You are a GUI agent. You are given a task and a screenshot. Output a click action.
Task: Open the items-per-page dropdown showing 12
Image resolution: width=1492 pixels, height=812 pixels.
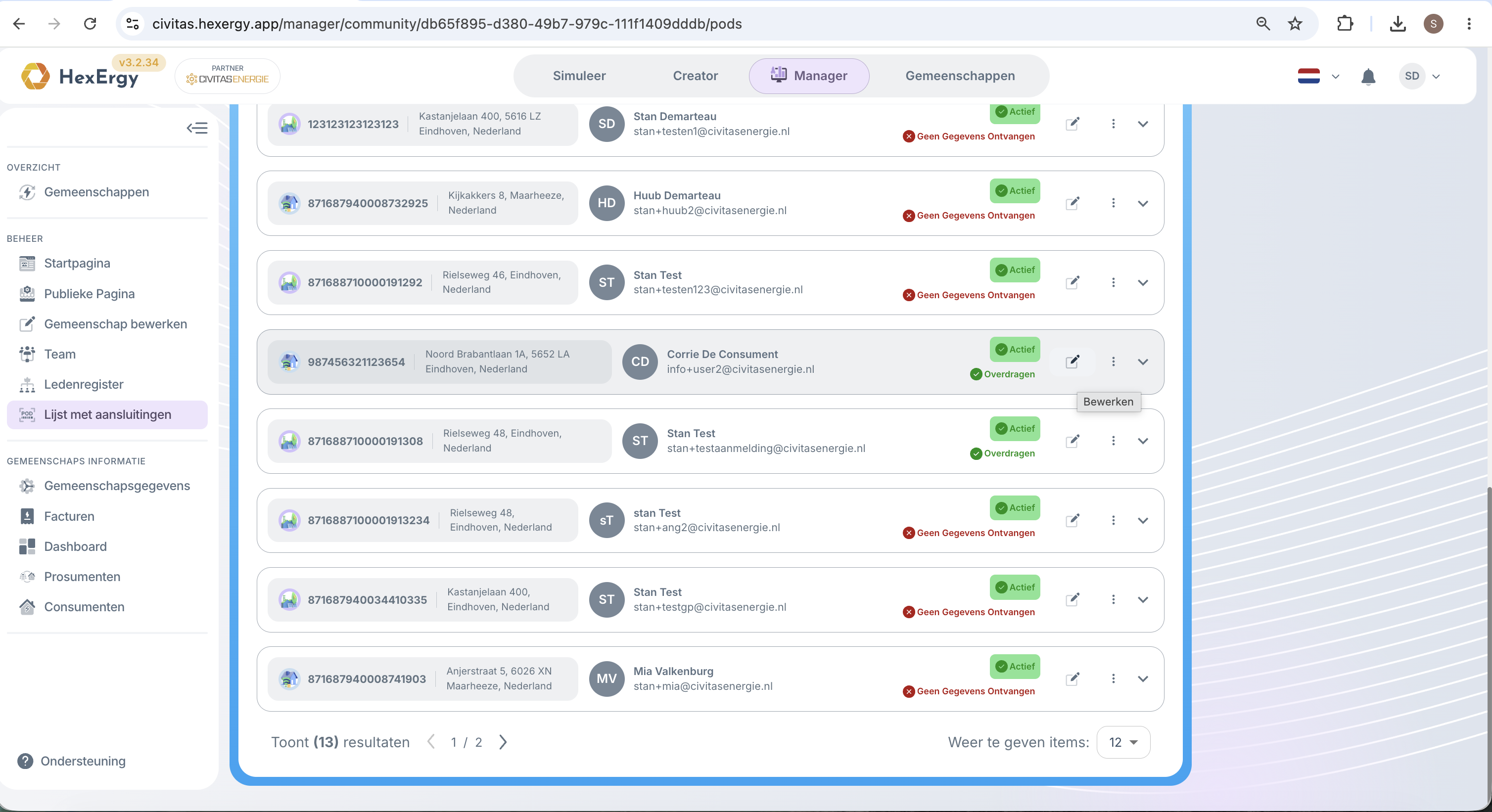(x=1123, y=742)
